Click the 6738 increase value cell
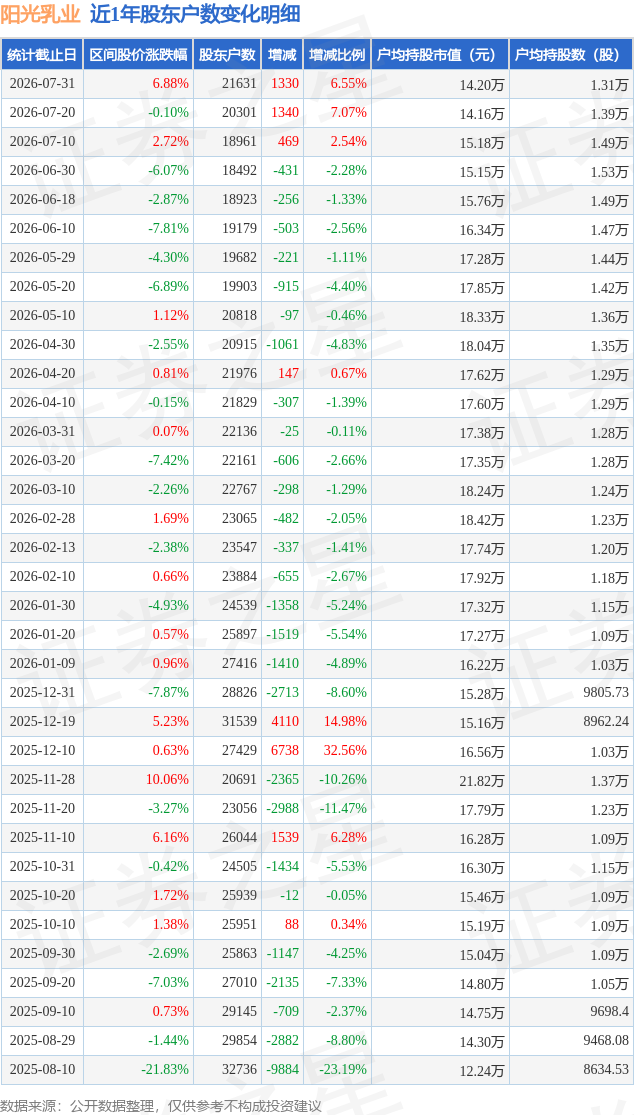Screen dimensions: 634x1115 (282, 751)
